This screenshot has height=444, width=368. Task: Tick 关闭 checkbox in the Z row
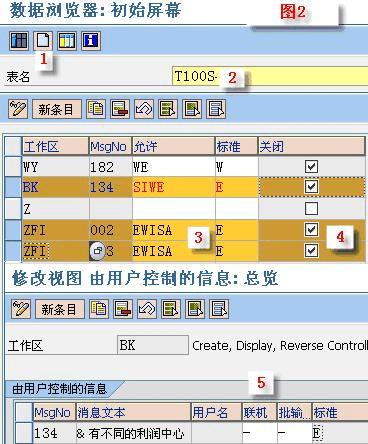pos(311,209)
